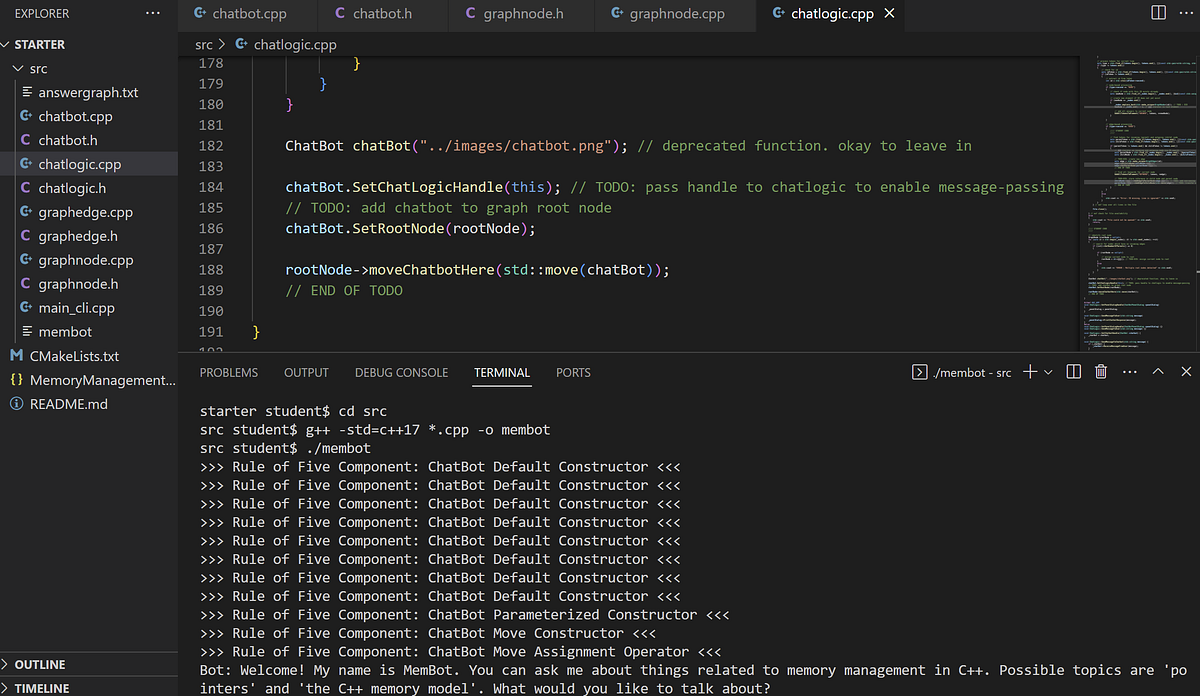The width and height of the screenshot is (1200, 696).
Task: Click JSON braces icon of MemoryManagement file
Action: click(17, 380)
